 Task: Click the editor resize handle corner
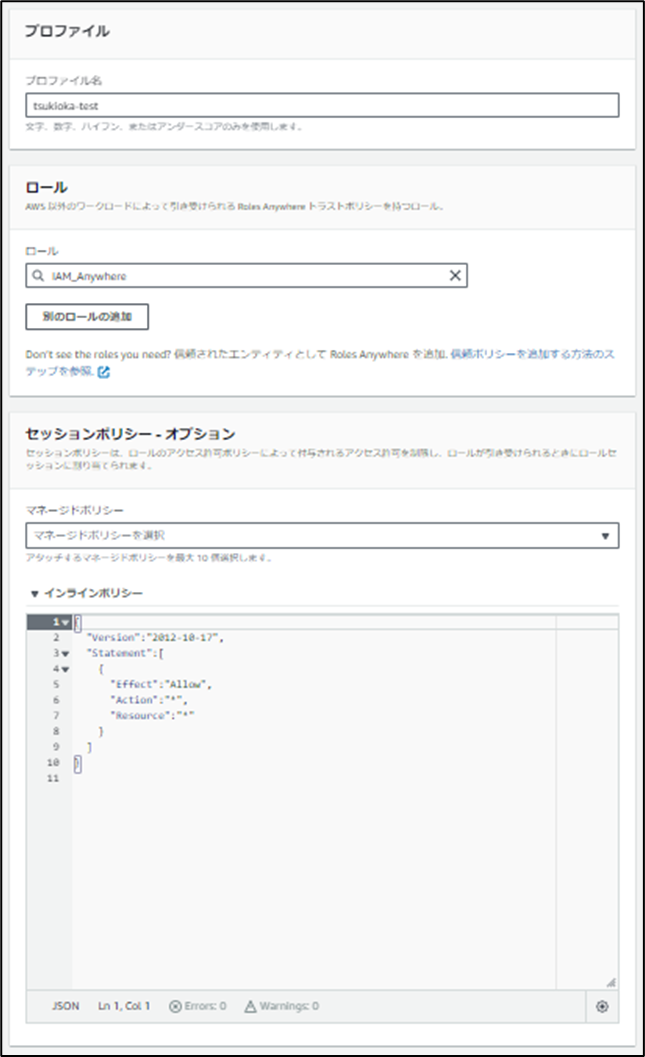click(x=611, y=982)
